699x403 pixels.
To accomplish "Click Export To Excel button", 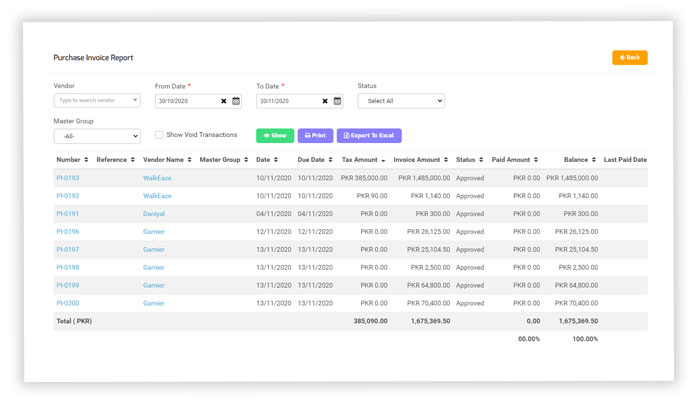I will (x=369, y=135).
